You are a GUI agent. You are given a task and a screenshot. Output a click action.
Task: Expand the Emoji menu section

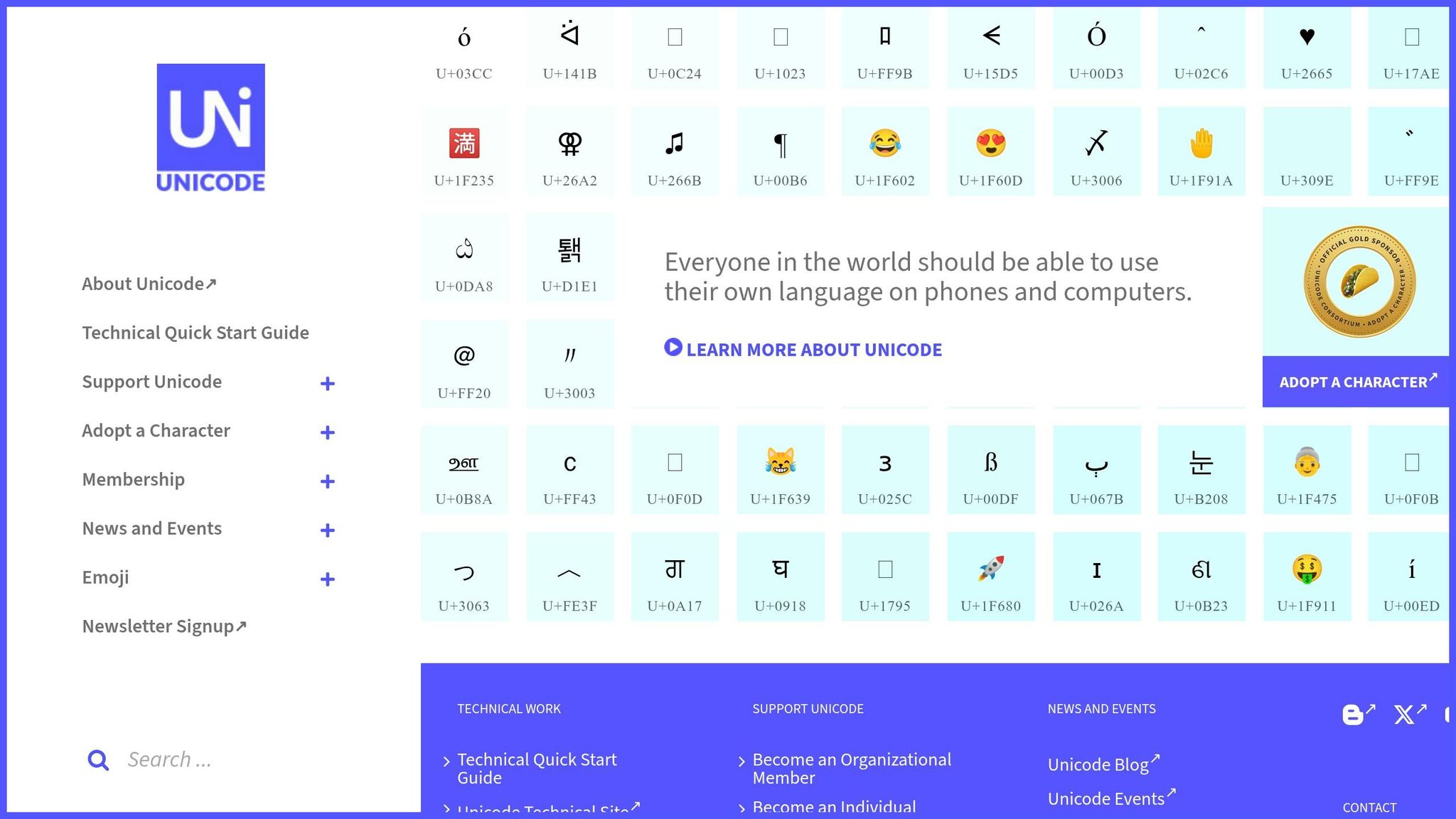(327, 579)
